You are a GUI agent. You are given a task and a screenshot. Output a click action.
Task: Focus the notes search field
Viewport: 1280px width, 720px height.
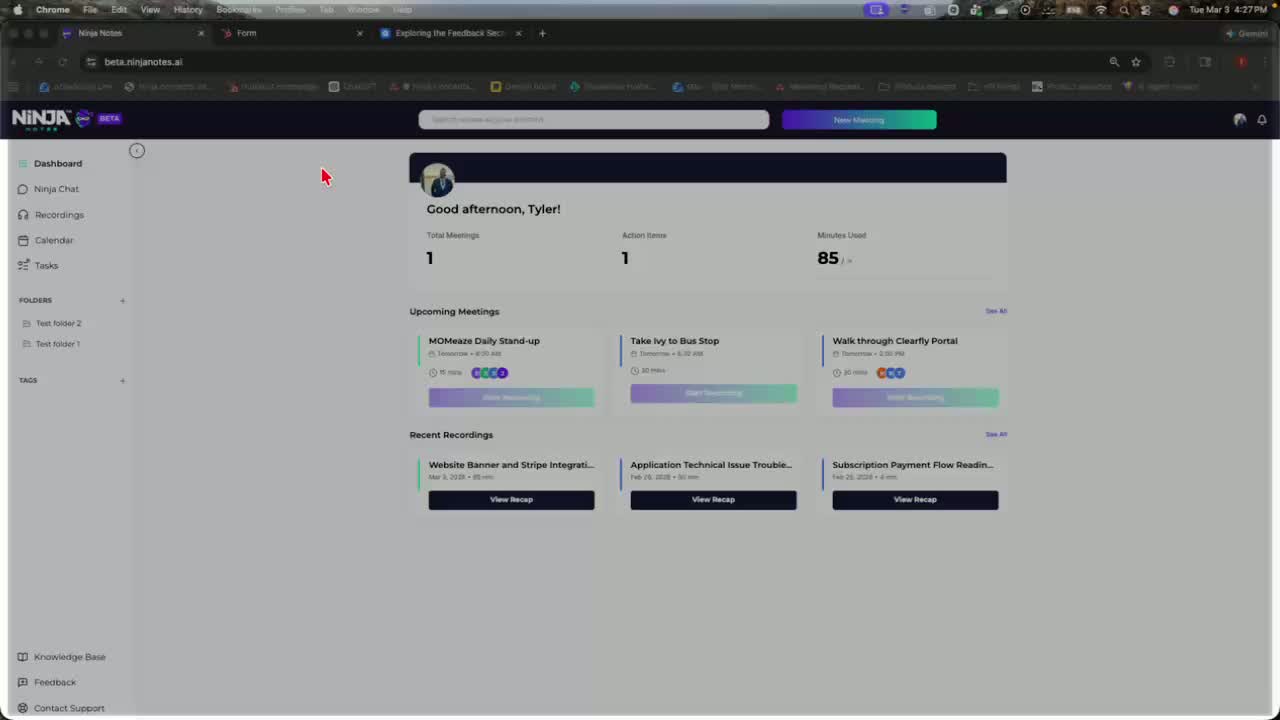click(593, 120)
